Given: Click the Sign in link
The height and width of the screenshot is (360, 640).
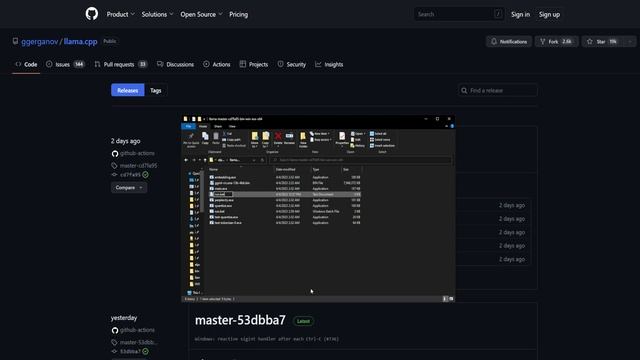Looking at the screenshot, I should (520, 14).
